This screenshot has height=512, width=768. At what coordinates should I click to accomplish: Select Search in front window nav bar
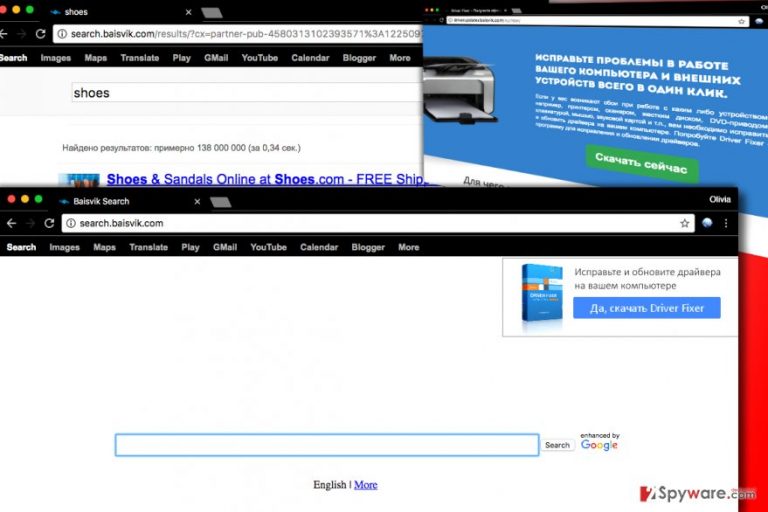pyautogui.click(x=21, y=247)
